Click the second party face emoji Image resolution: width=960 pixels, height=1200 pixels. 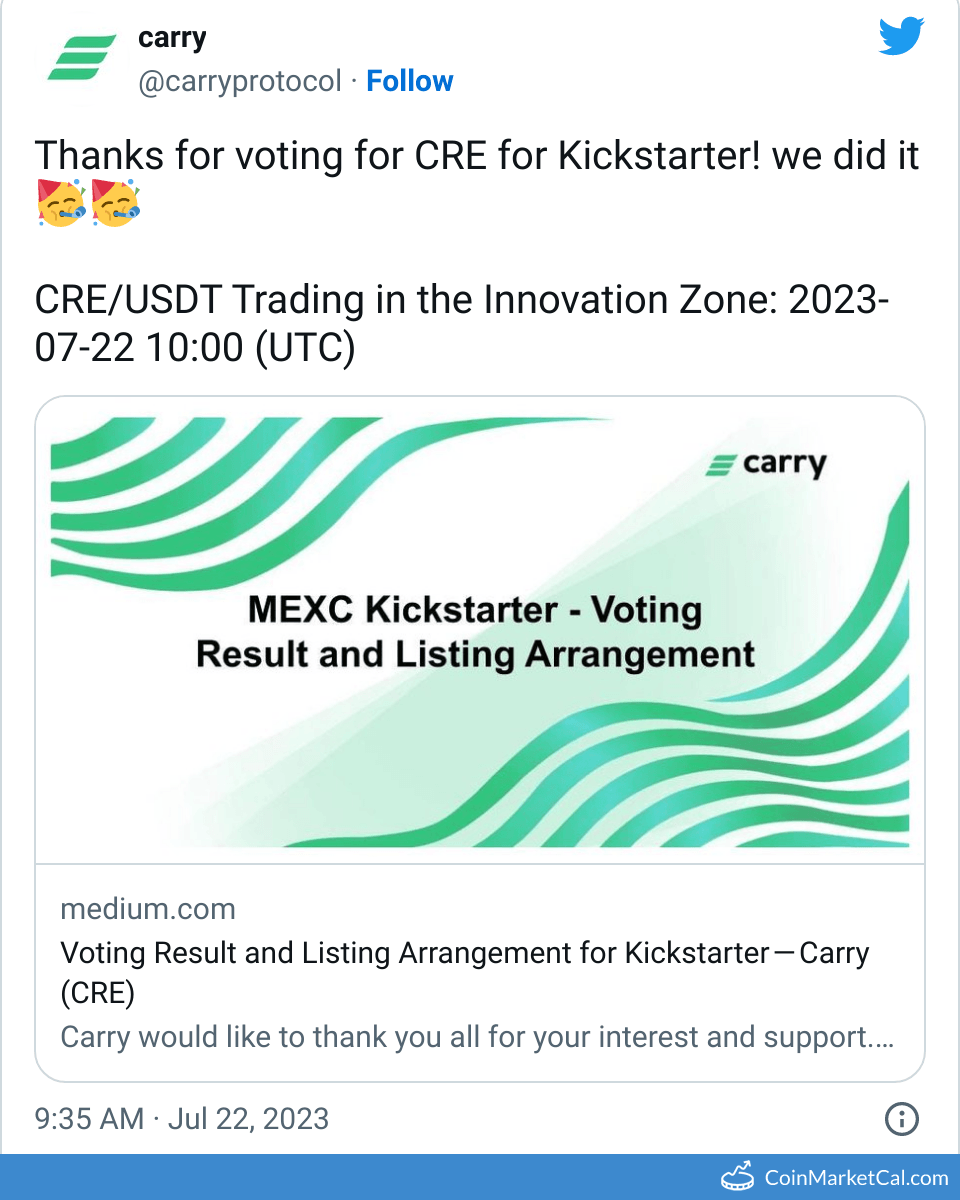[x=116, y=203]
